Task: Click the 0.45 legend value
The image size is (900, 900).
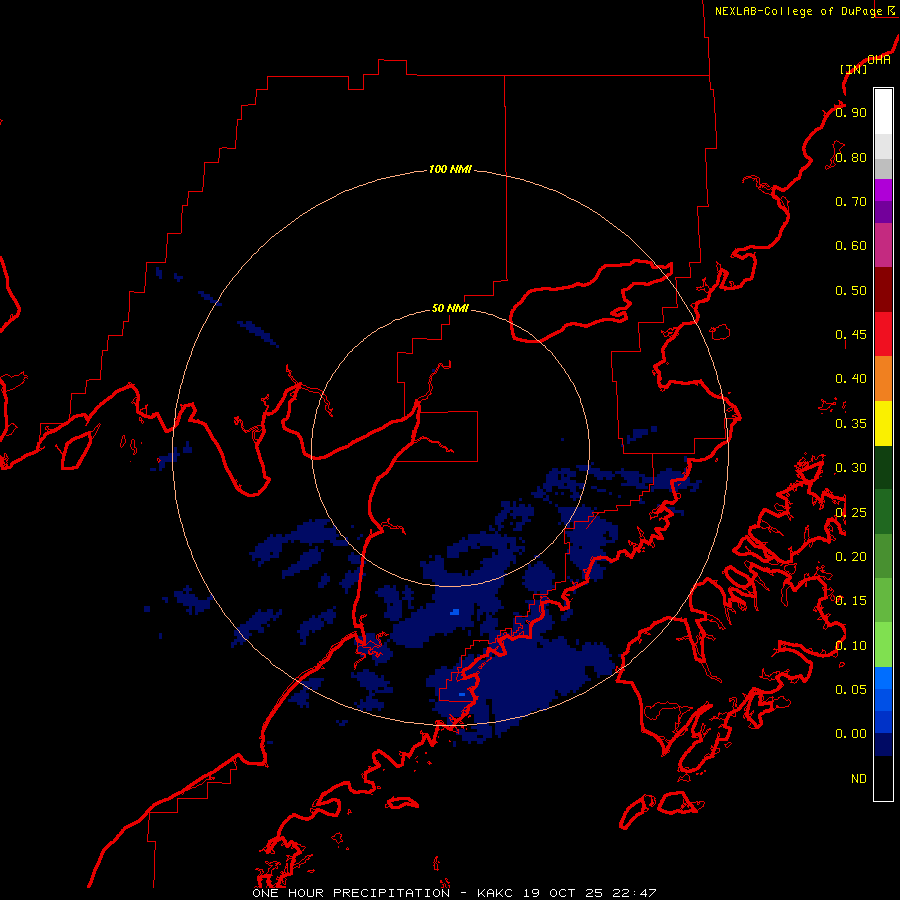Action: click(851, 334)
